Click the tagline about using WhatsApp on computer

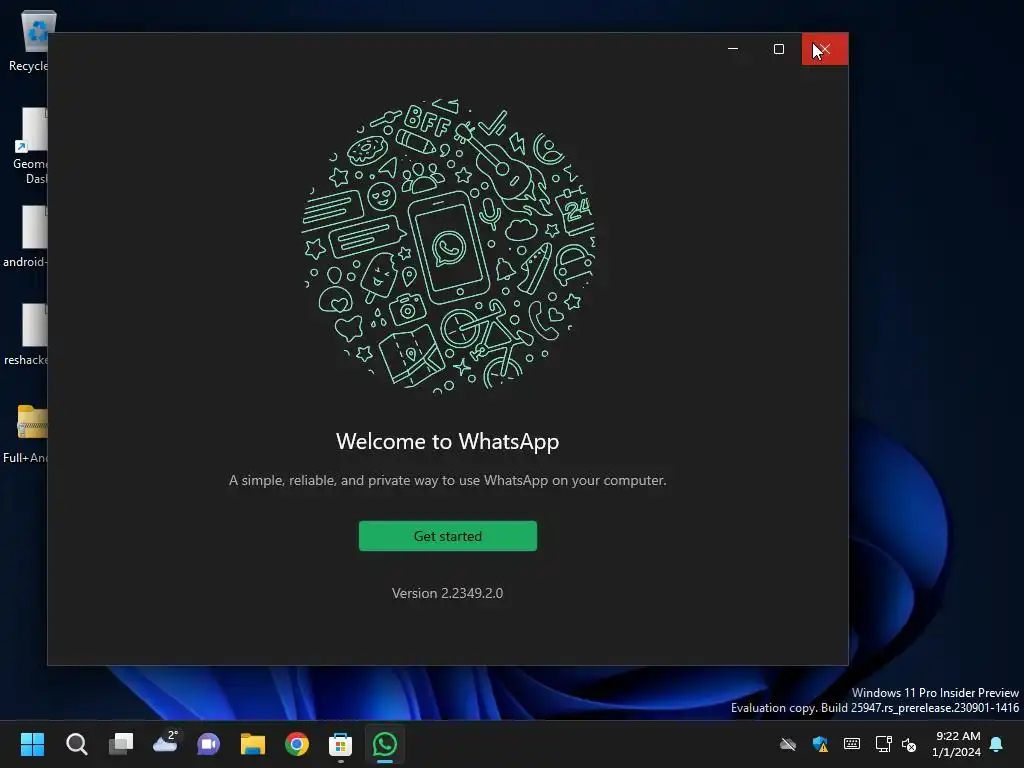[x=447, y=480]
